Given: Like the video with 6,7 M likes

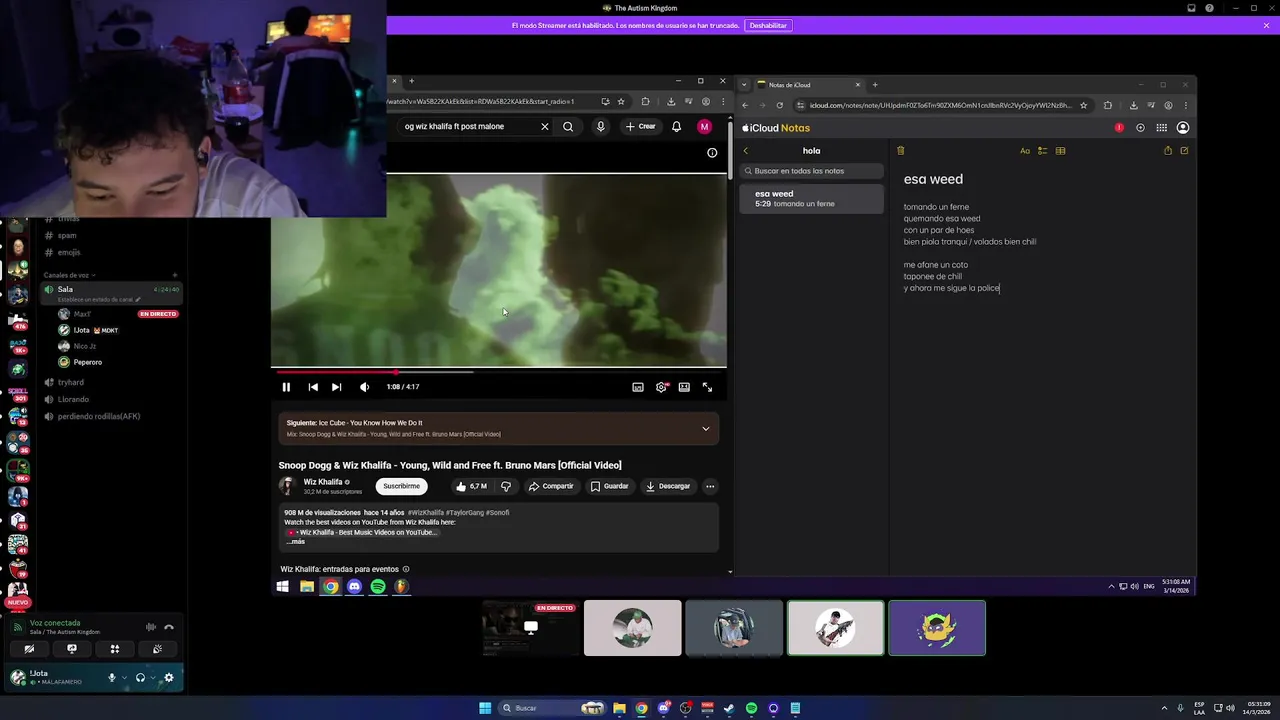Looking at the screenshot, I should coord(471,486).
